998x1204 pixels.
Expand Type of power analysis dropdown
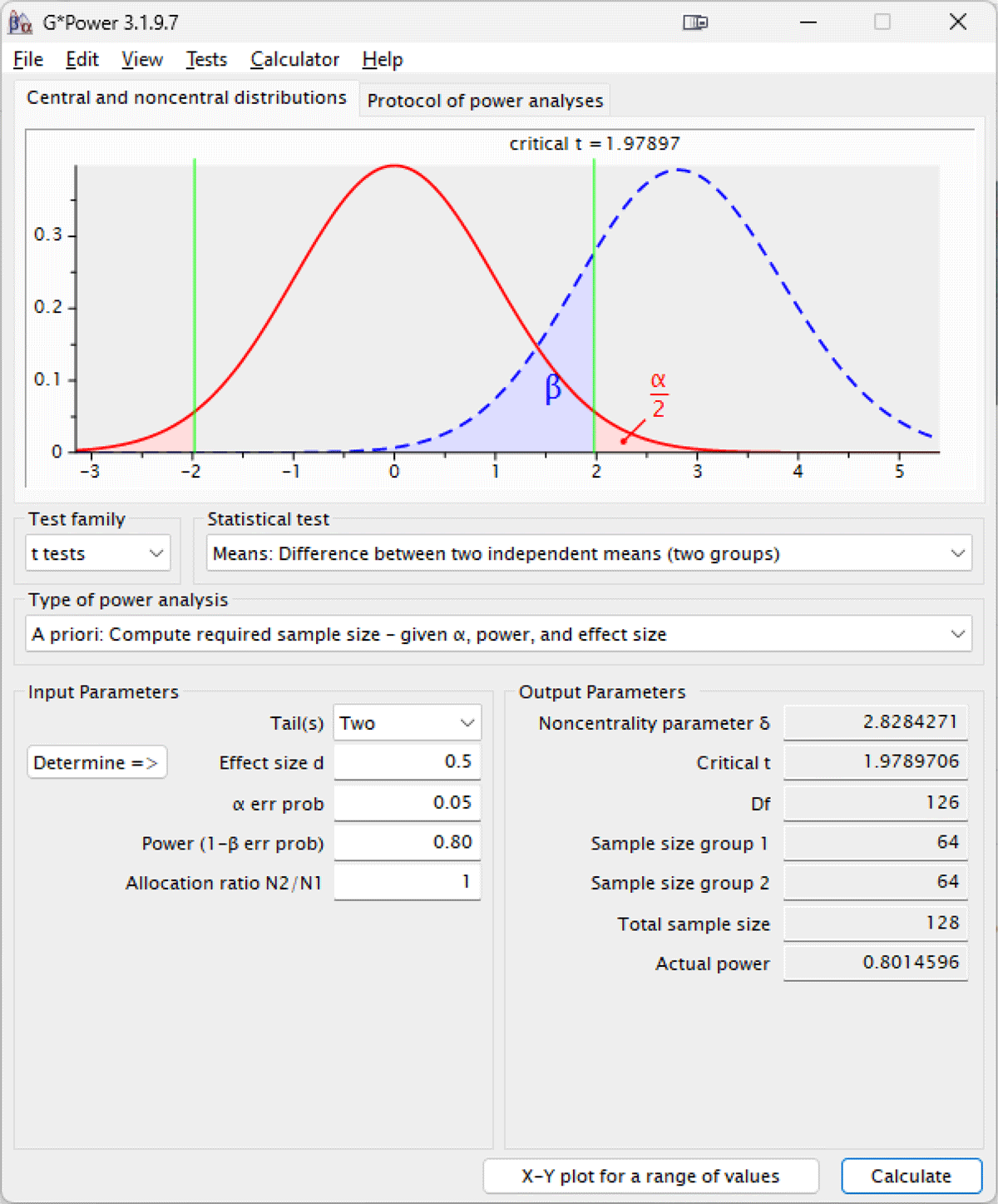(x=499, y=634)
